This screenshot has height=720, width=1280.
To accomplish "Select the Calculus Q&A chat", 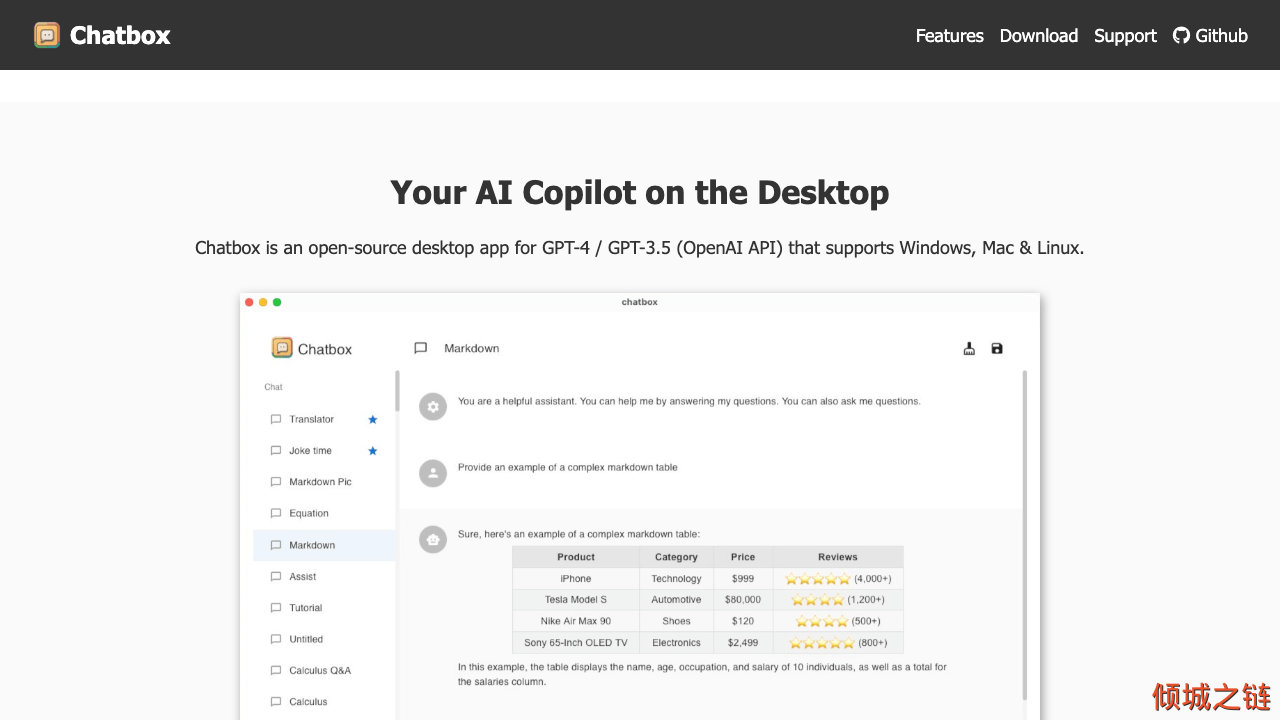I will [324, 670].
